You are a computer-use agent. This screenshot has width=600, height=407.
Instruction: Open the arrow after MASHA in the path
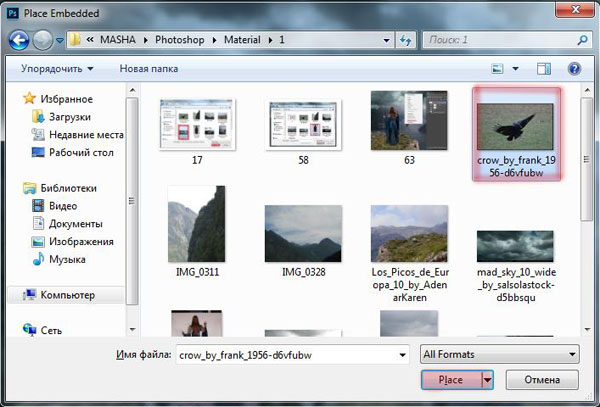[145, 40]
